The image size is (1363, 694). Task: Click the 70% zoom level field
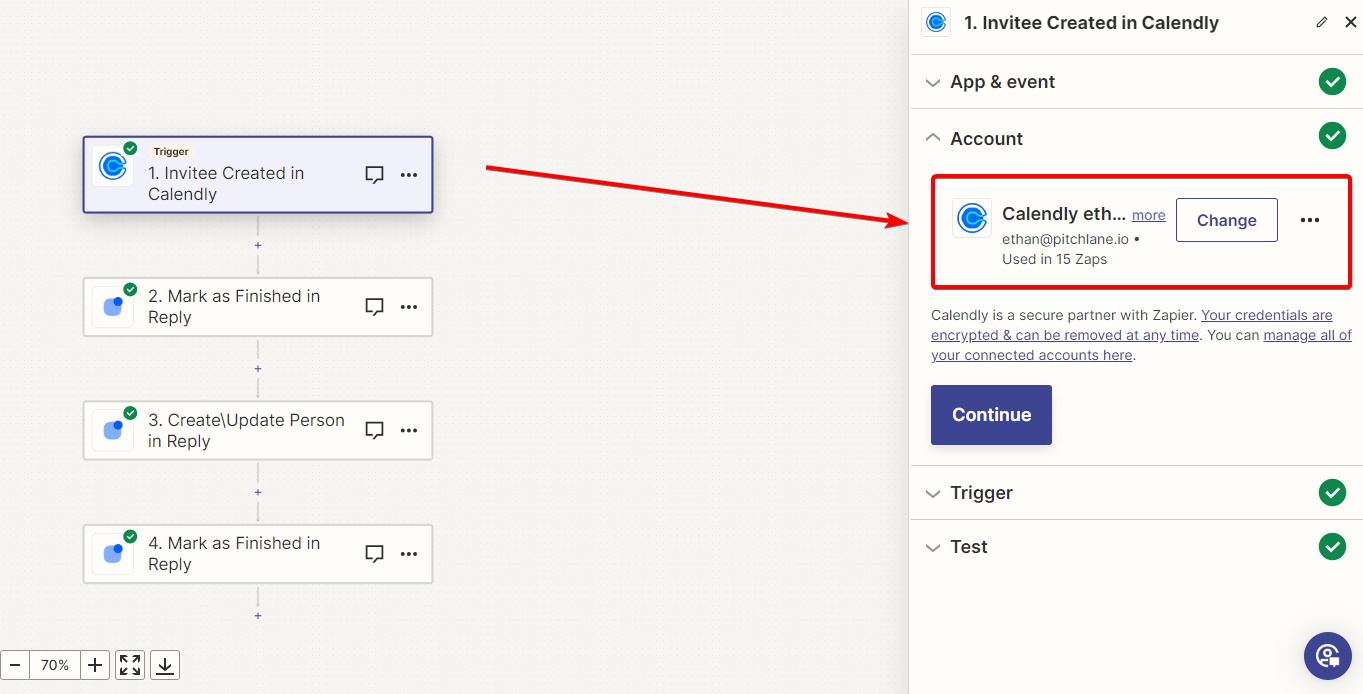tap(55, 665)
